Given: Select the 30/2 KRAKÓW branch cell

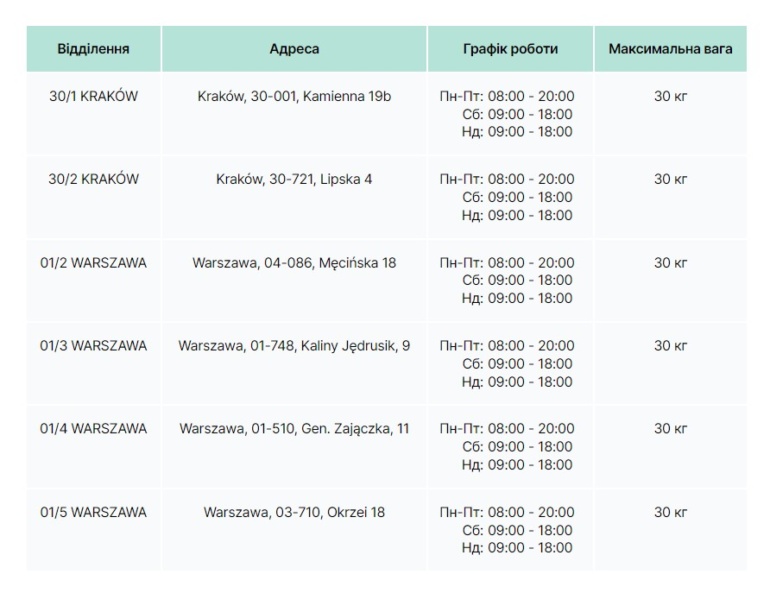Looking at the screenshot, I should coord(93,180).
